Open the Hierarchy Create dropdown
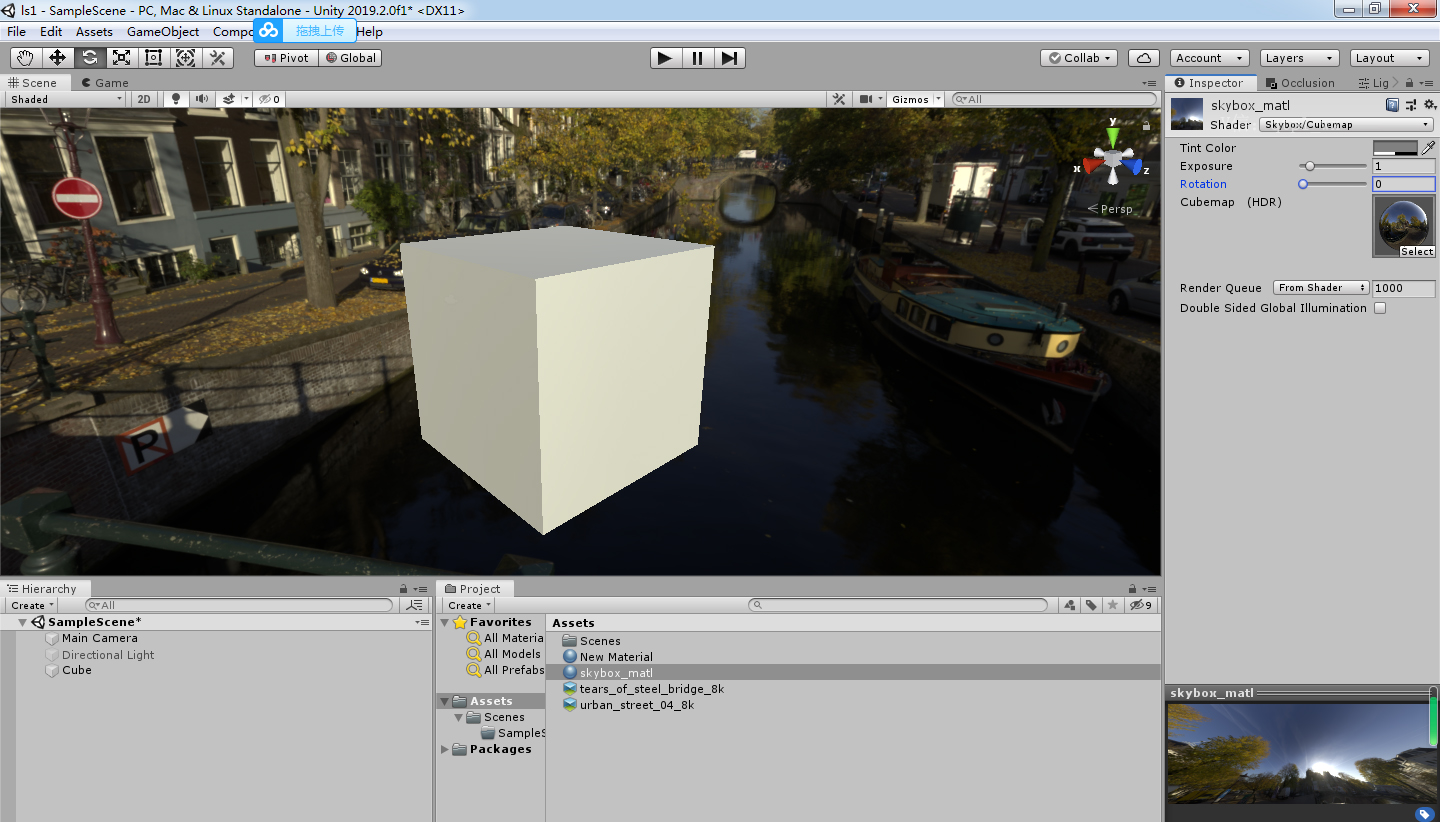This screenshot has height=822, width=1440. click(32, 605)
